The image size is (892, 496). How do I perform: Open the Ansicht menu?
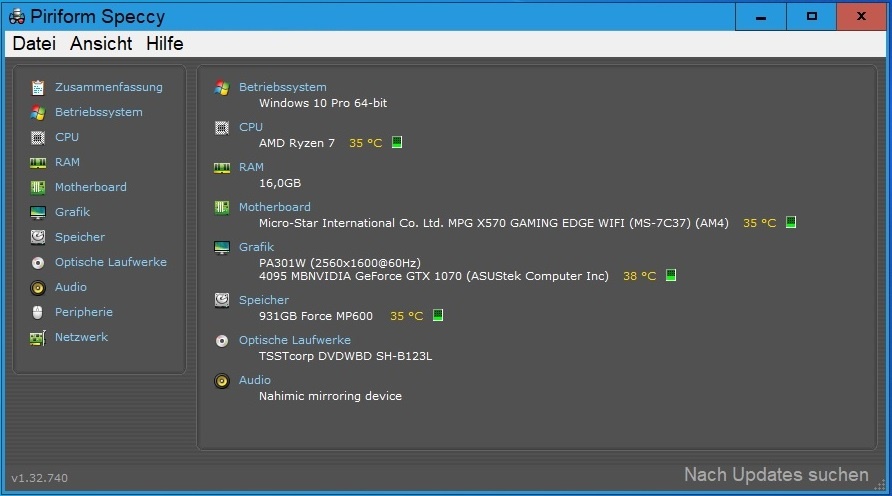(101, 44)
